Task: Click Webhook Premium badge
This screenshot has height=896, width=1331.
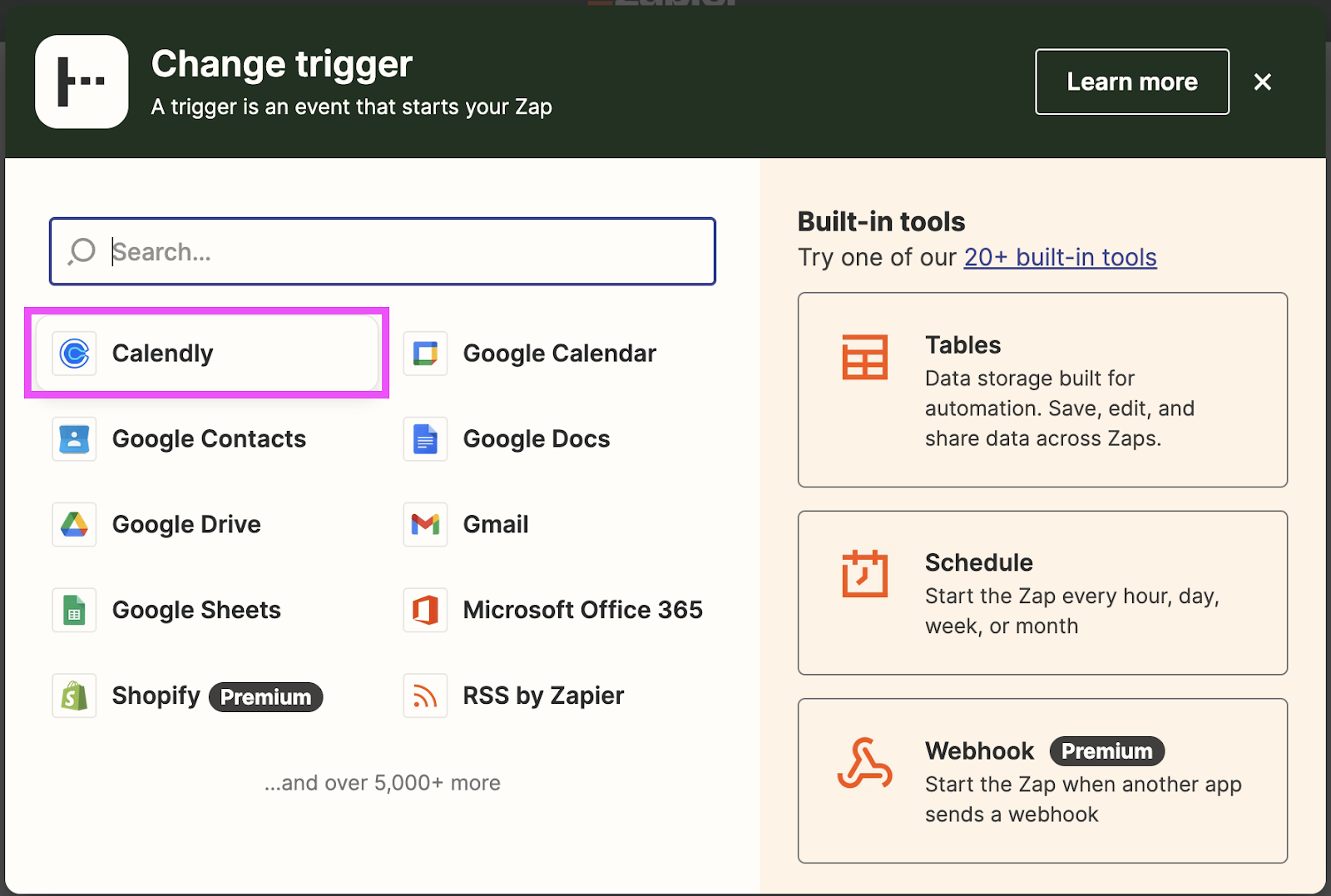Action: 1106,751
